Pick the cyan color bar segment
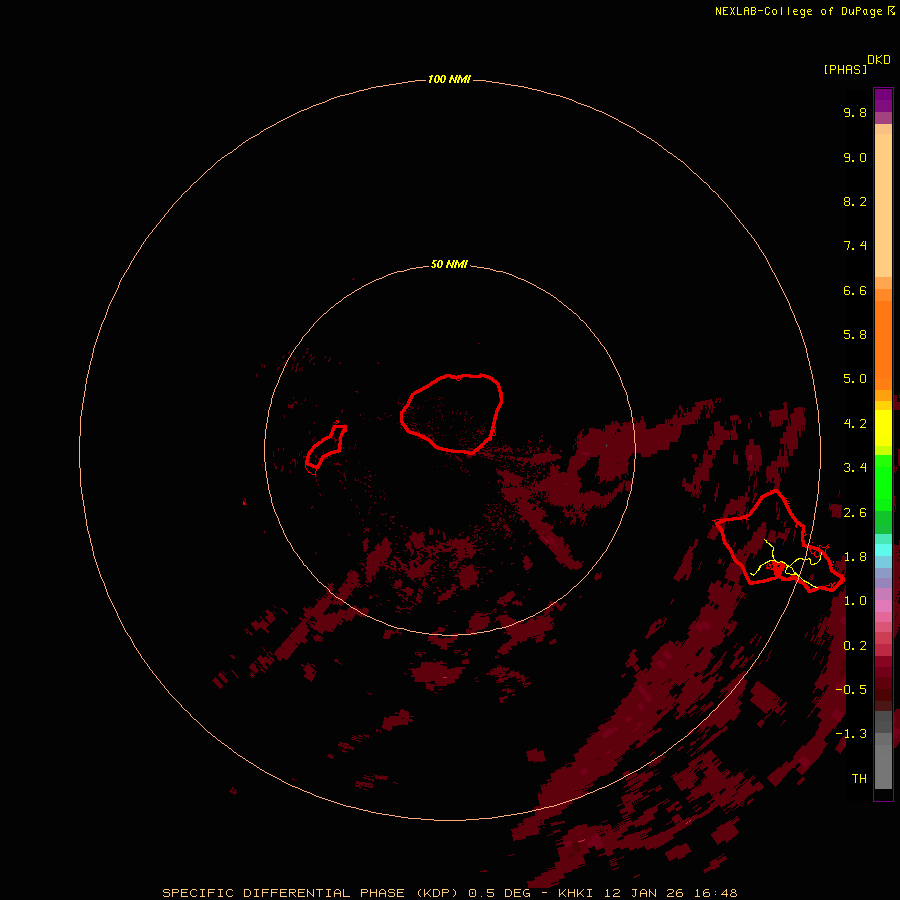Screen dimensions: 900x900 point(883,549)
